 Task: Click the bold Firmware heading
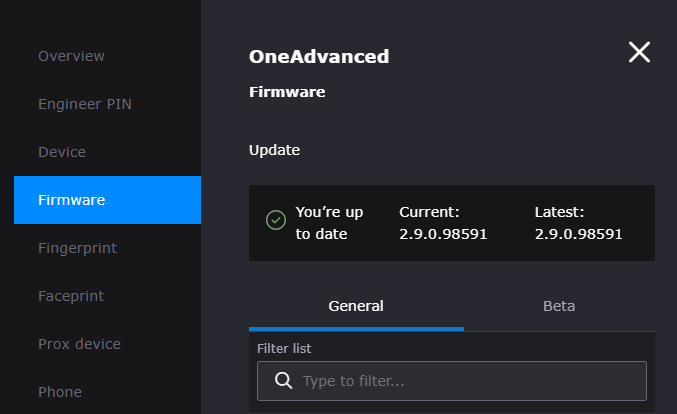tap(287, 92)
